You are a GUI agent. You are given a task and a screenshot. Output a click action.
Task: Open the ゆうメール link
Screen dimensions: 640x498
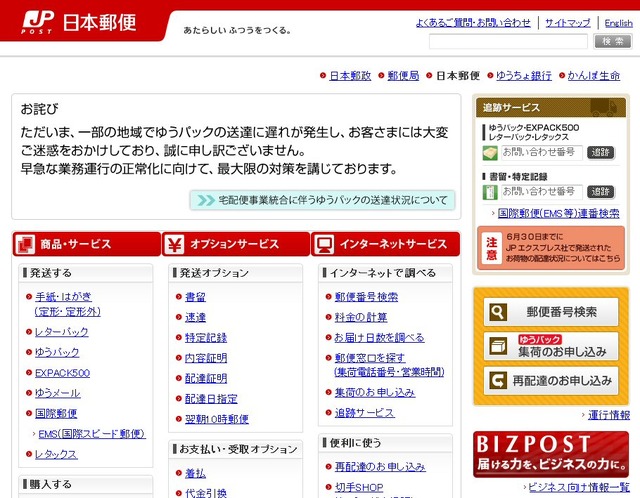(x=58, y=393)
